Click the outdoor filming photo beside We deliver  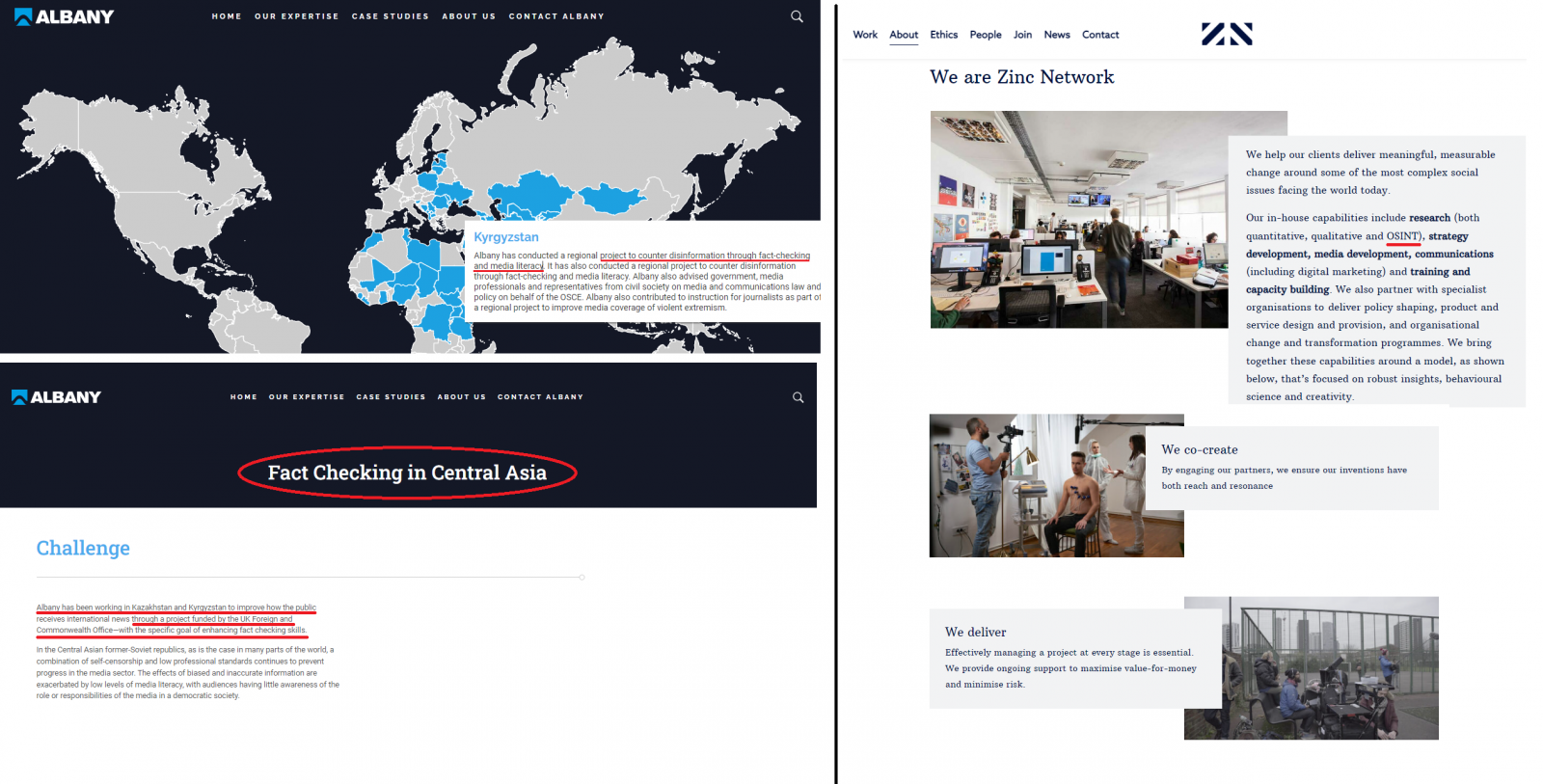pos(1331,668)
